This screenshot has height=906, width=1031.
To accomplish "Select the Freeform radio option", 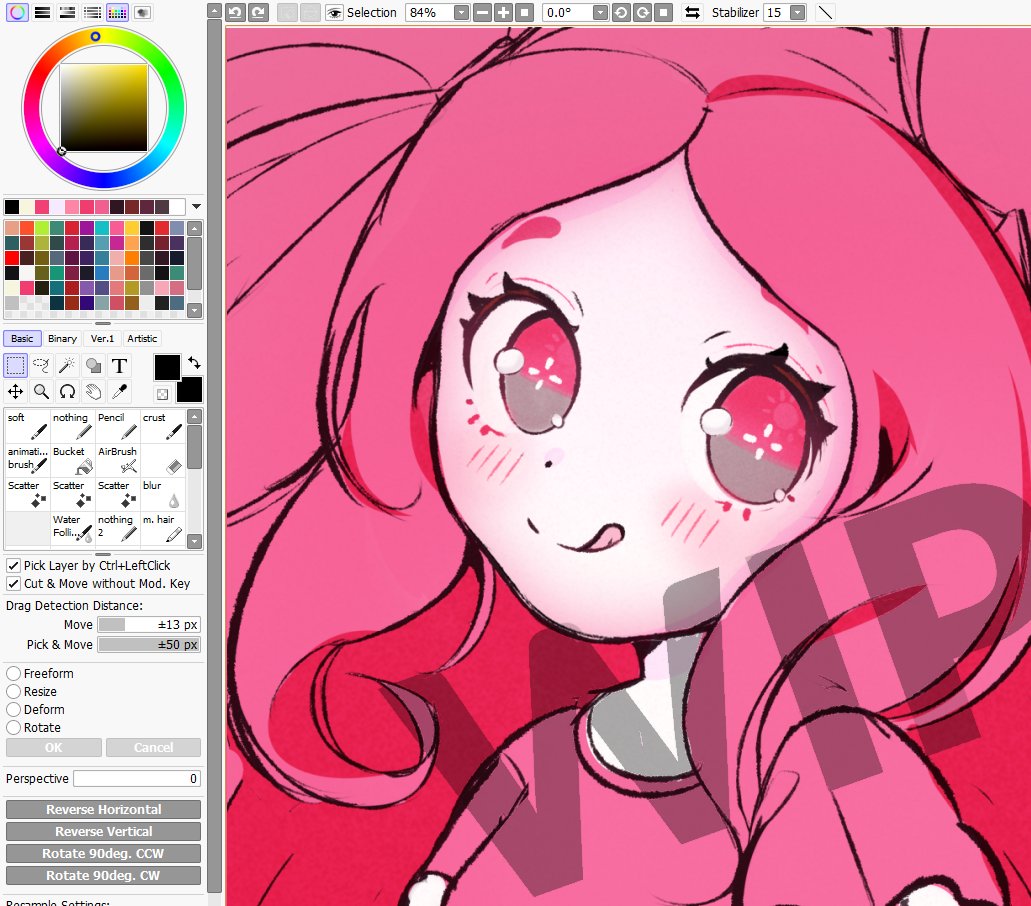I will point(13,674).
